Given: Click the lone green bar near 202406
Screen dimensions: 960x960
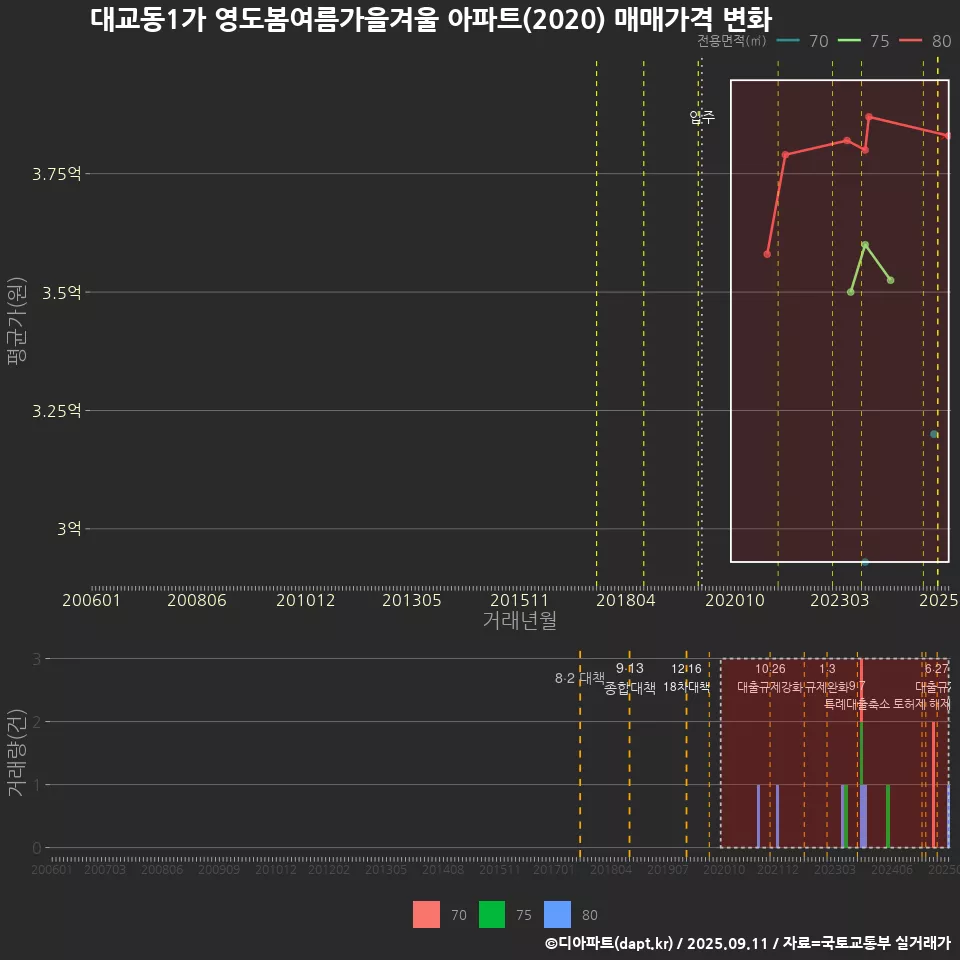Looking at the screenshot, I should point(888,816).
